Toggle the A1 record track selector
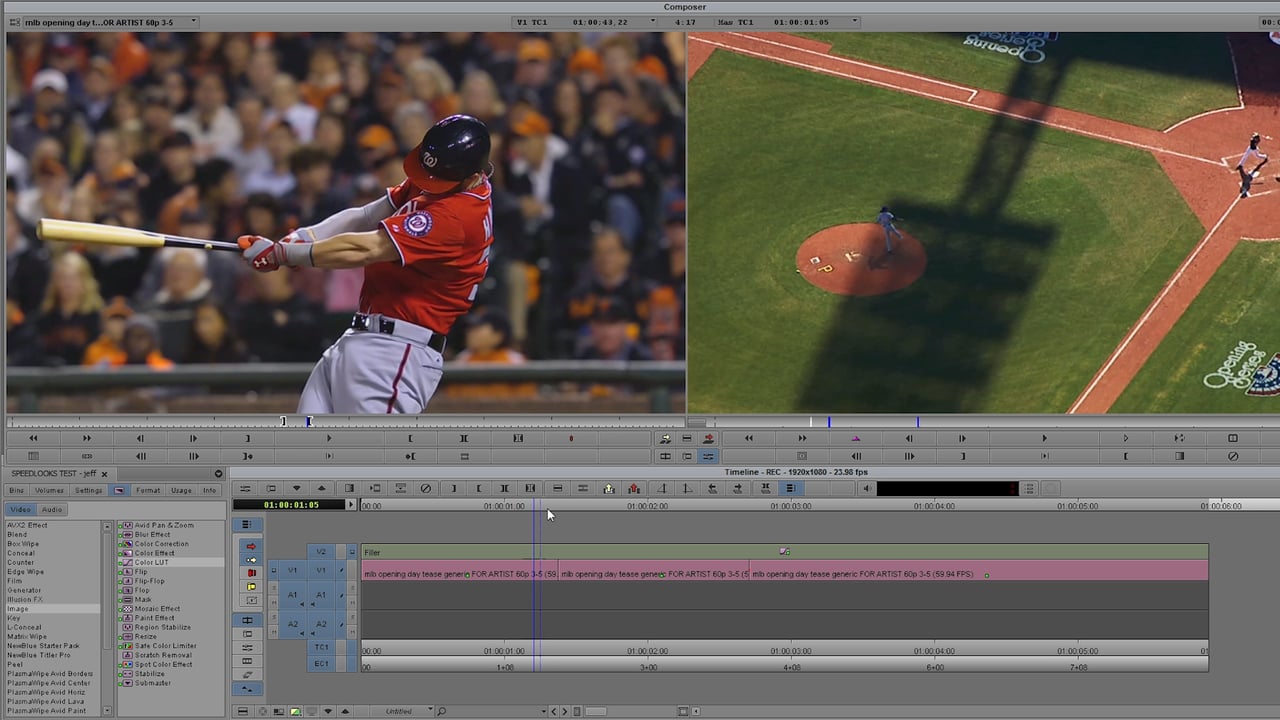The image size is (1280, 720). [321, 595]
